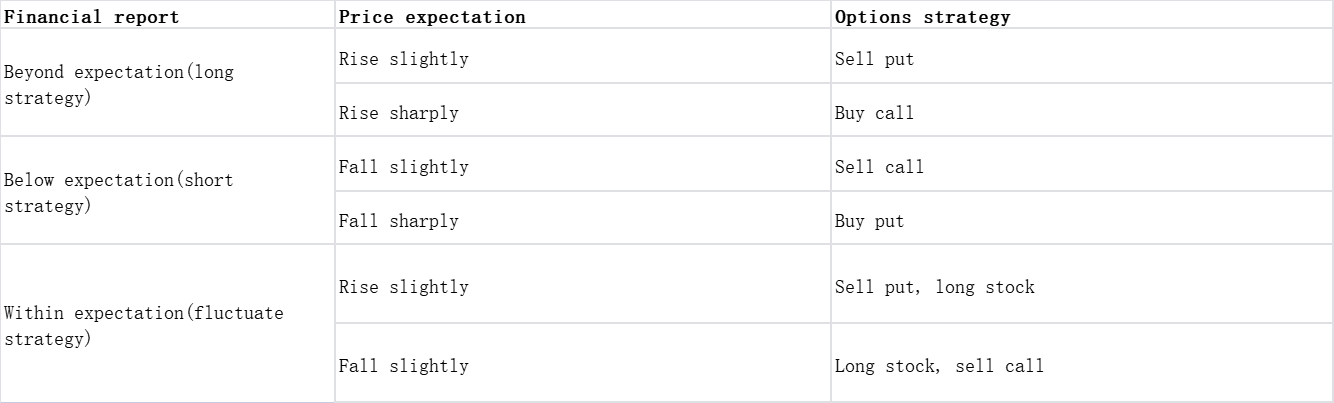Click the standalone Sell call strategy cell
The image size is (1334, 403).
pos(879,167)
